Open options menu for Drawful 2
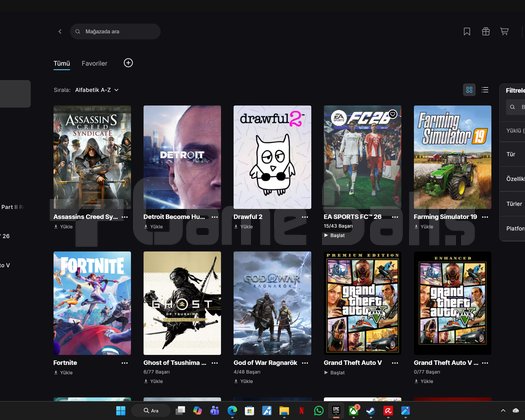 [305, 217]
